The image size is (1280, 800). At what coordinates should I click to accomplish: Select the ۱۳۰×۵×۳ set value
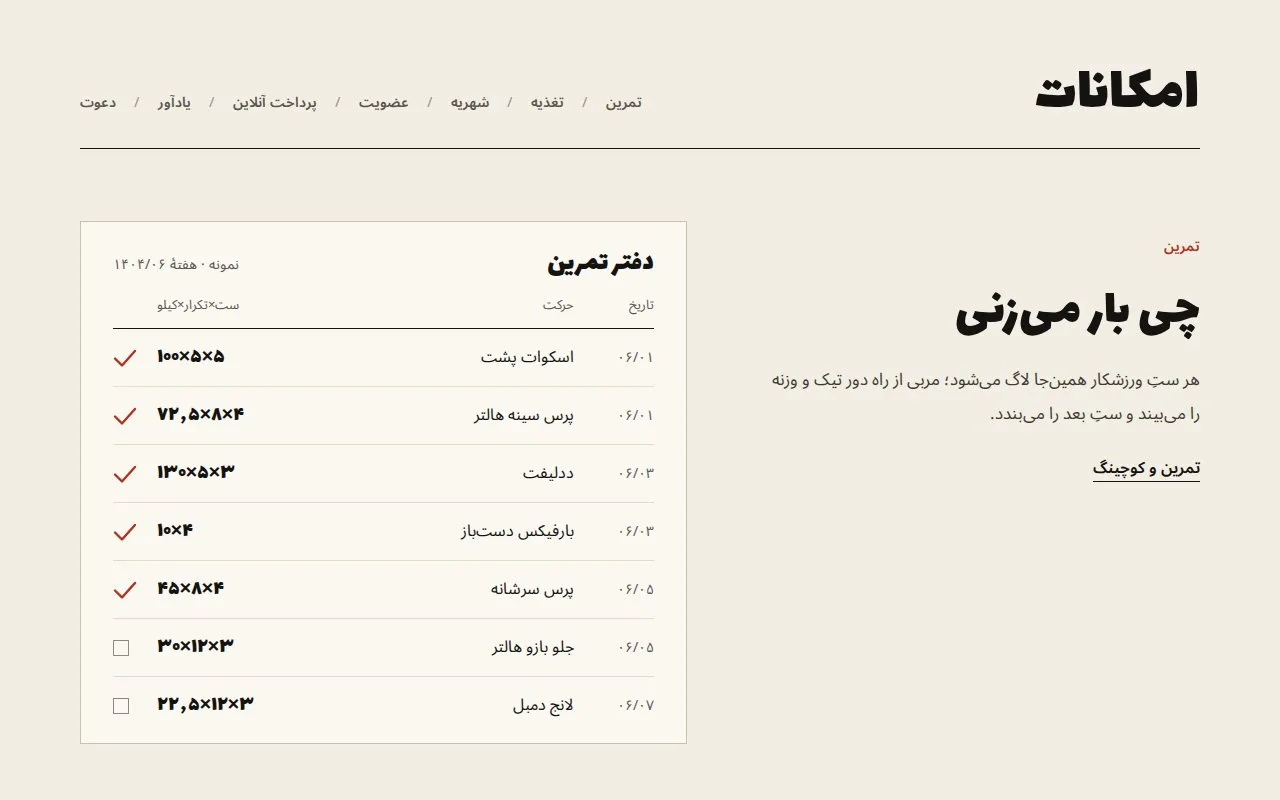coord(196,472)
